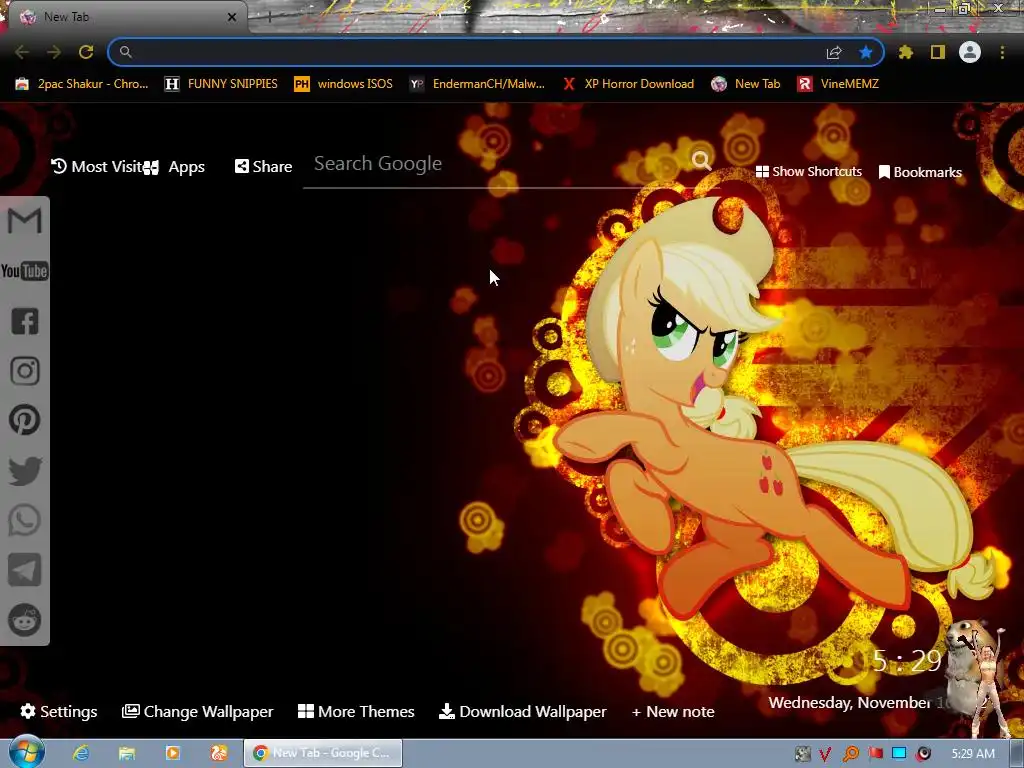Viewport: 1024px width, 768px height.
Task: Open Reddit from the left sidebar
Action: tap(25, 620)
